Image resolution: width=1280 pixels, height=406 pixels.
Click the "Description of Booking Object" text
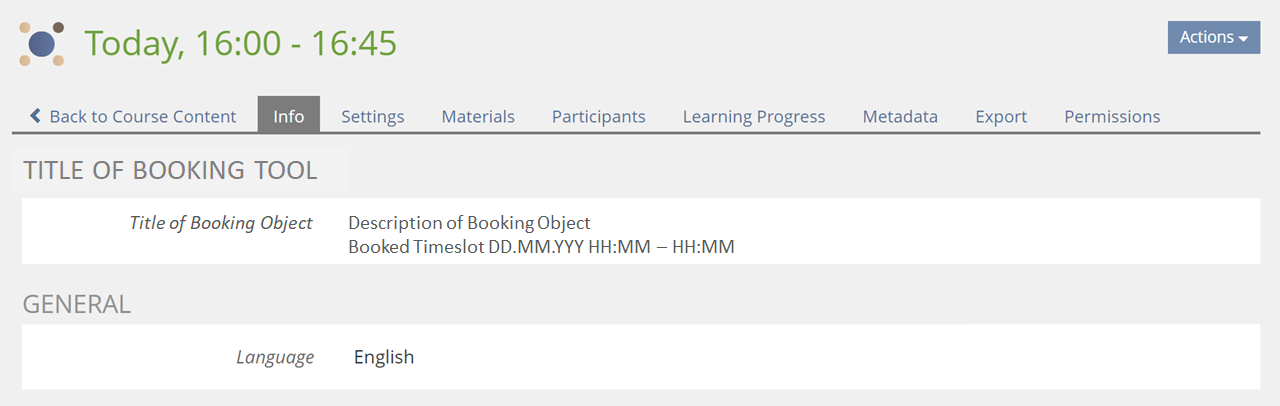[469, 223]
